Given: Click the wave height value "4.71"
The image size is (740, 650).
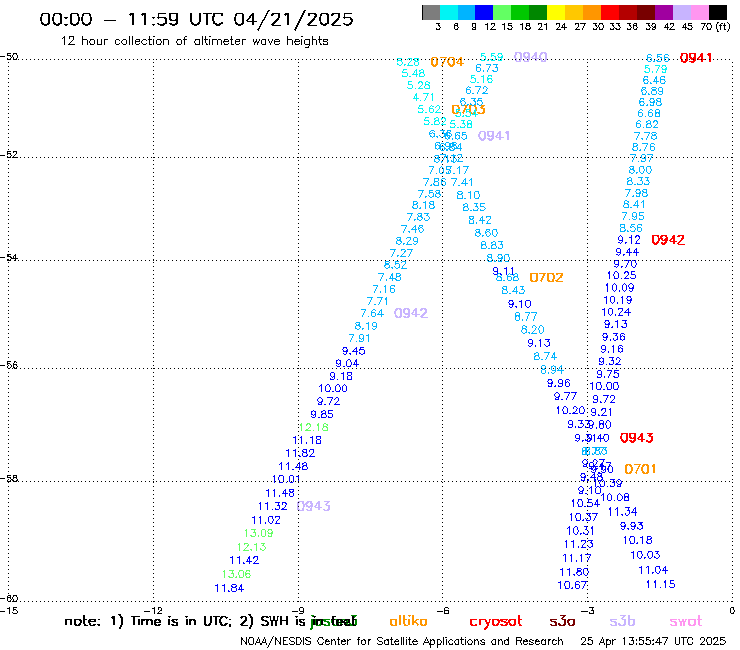Looking at the screenshot, I should [x=423, y=98].
